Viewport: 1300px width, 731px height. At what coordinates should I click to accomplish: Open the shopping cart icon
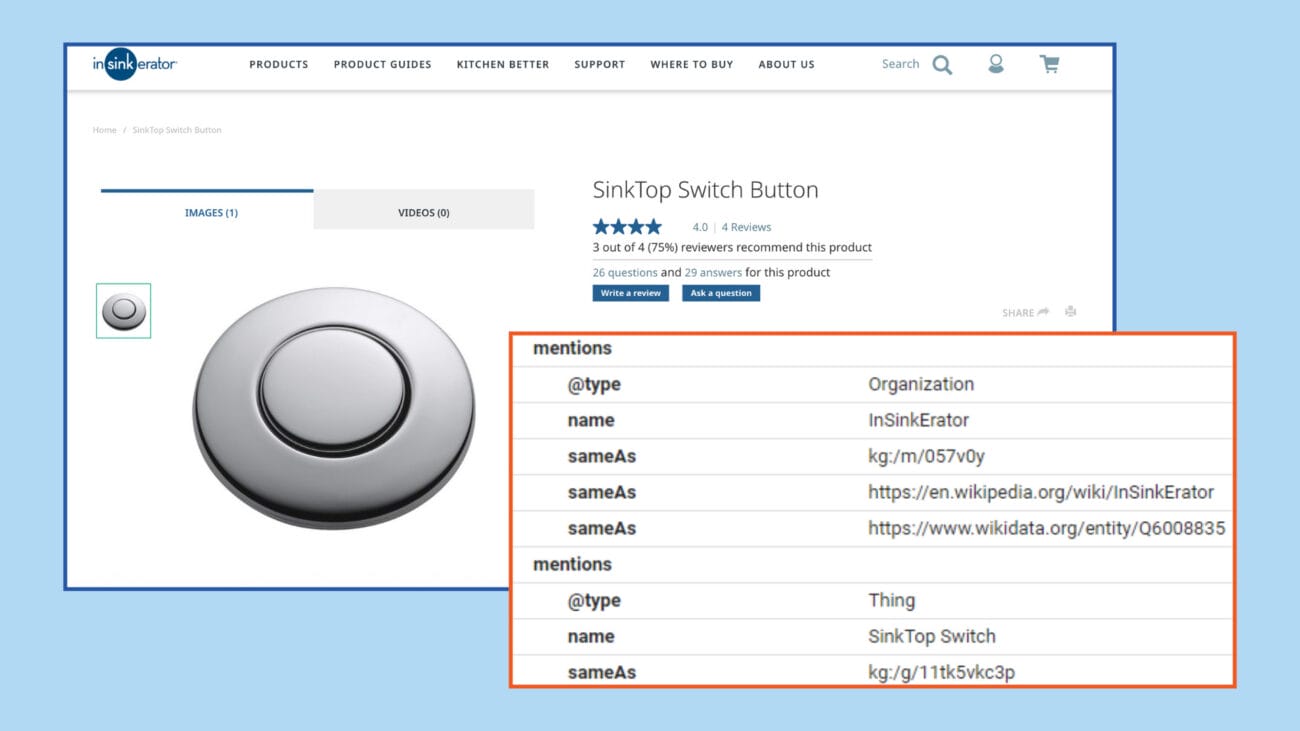click(x=1049, y=63)
